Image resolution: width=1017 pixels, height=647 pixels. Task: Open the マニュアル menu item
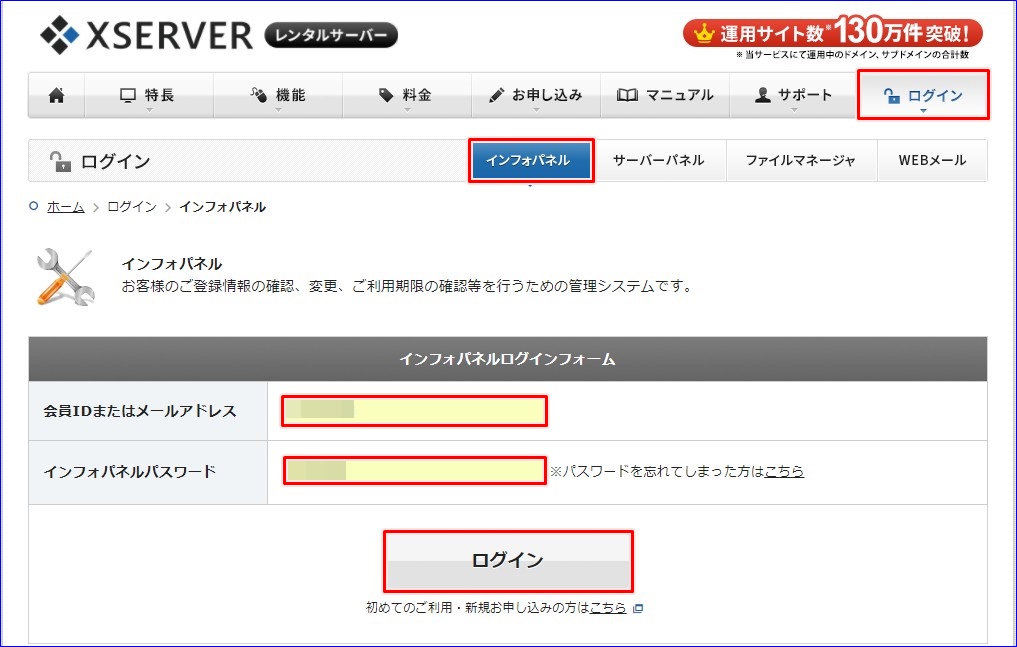(x=665, y=95)
